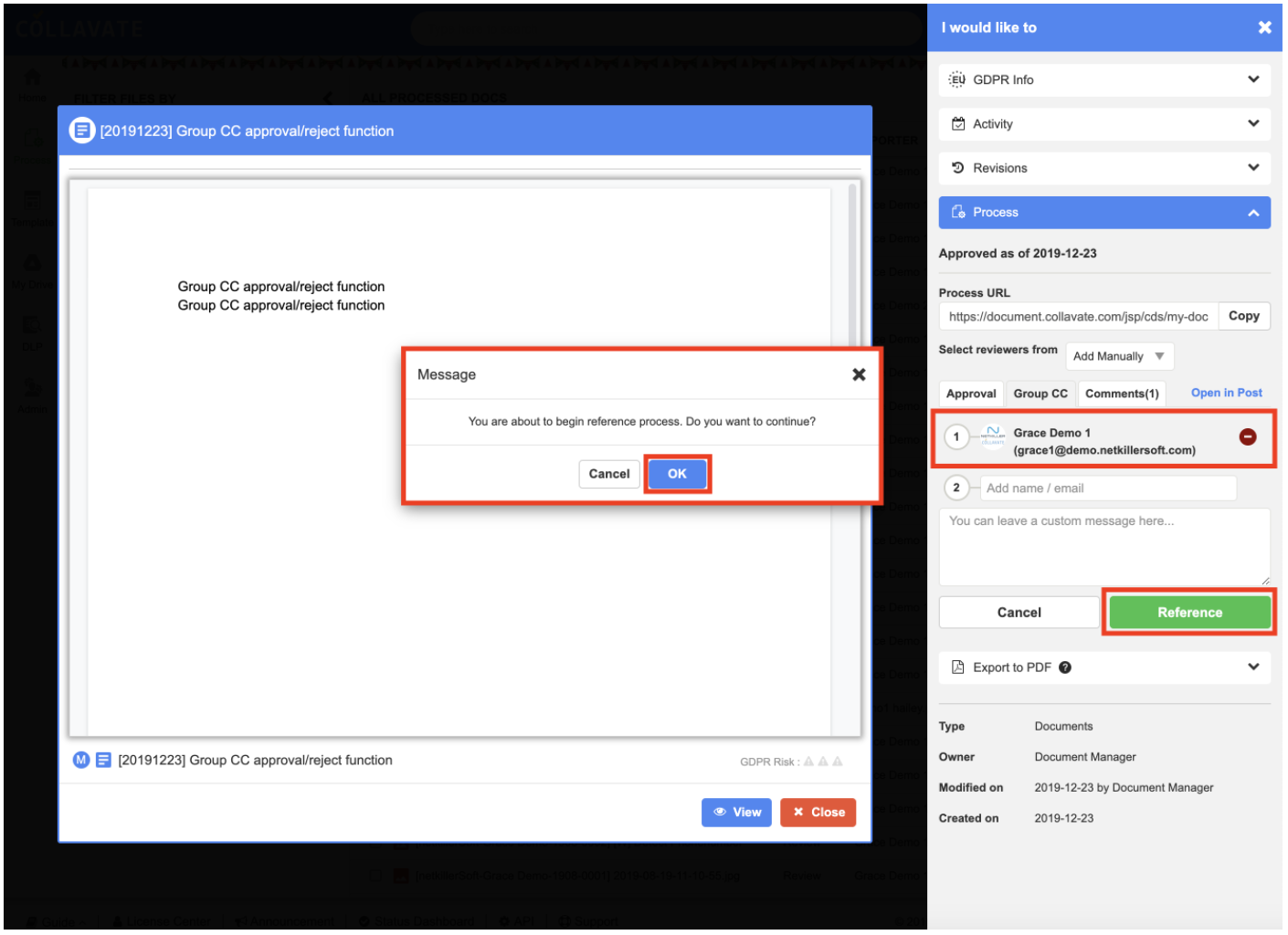Click the custom message text area

coord(1104,546)
